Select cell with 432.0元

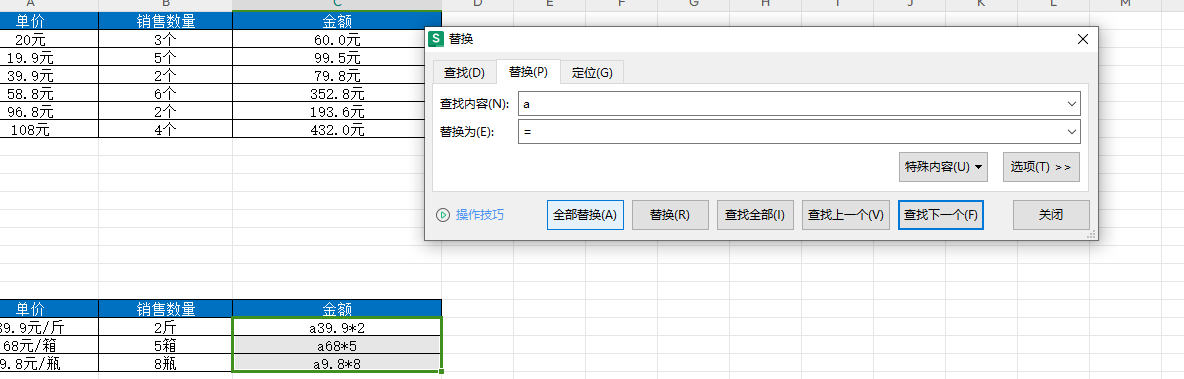(x=337, y=129)
